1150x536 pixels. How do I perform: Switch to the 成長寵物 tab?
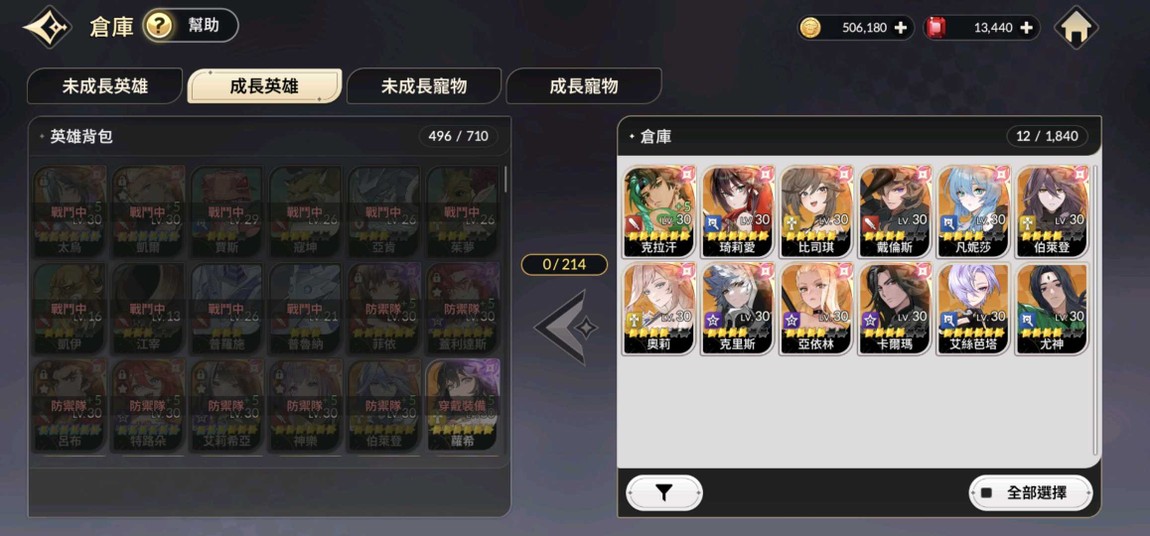tap(584, 86)
